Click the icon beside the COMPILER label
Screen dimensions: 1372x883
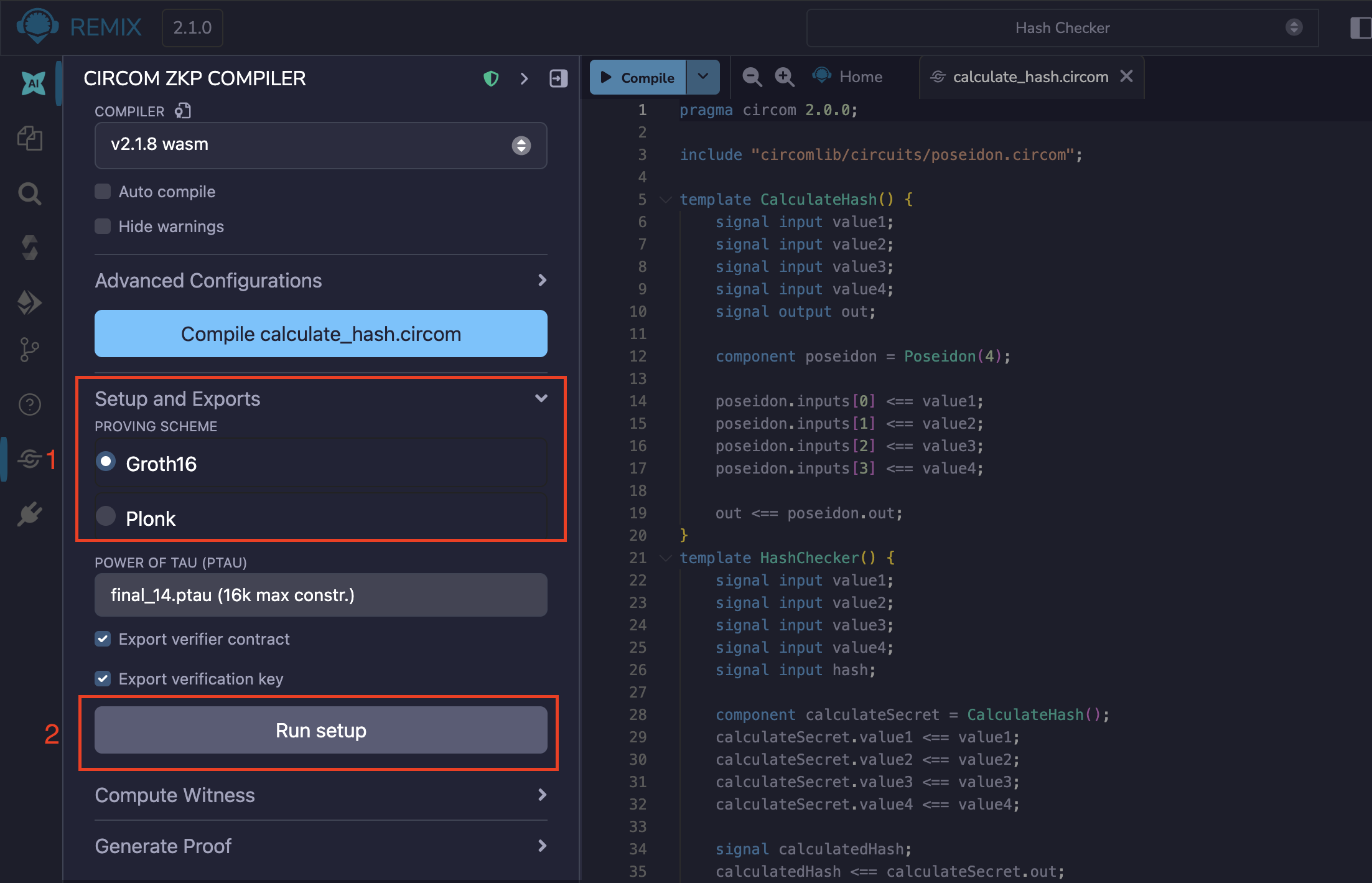point(182,111)
